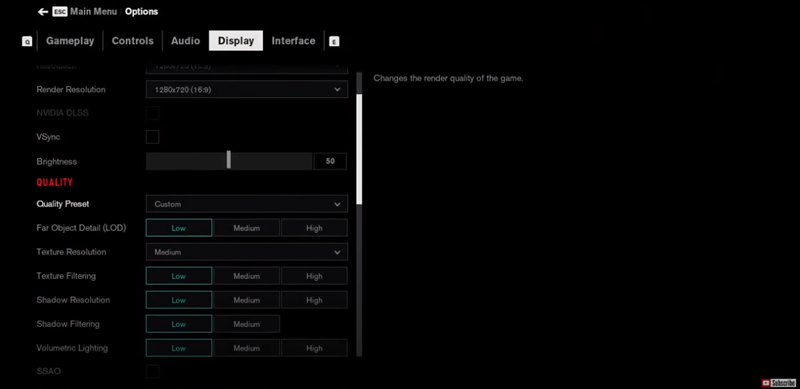The image size is (800, 389).
Task: Open the Texture Resolution dropdown
Action: pos(247,252)
